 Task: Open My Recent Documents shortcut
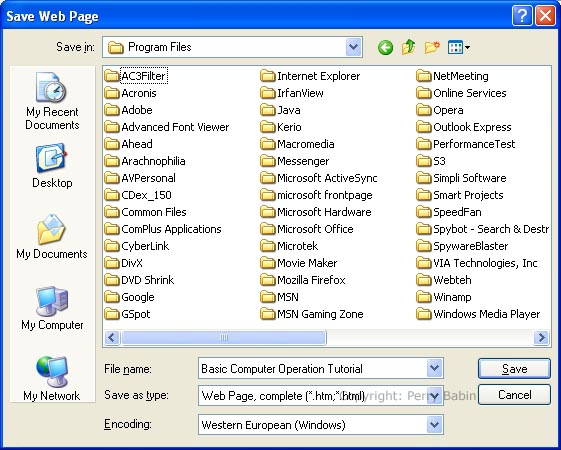pos(52,101)
